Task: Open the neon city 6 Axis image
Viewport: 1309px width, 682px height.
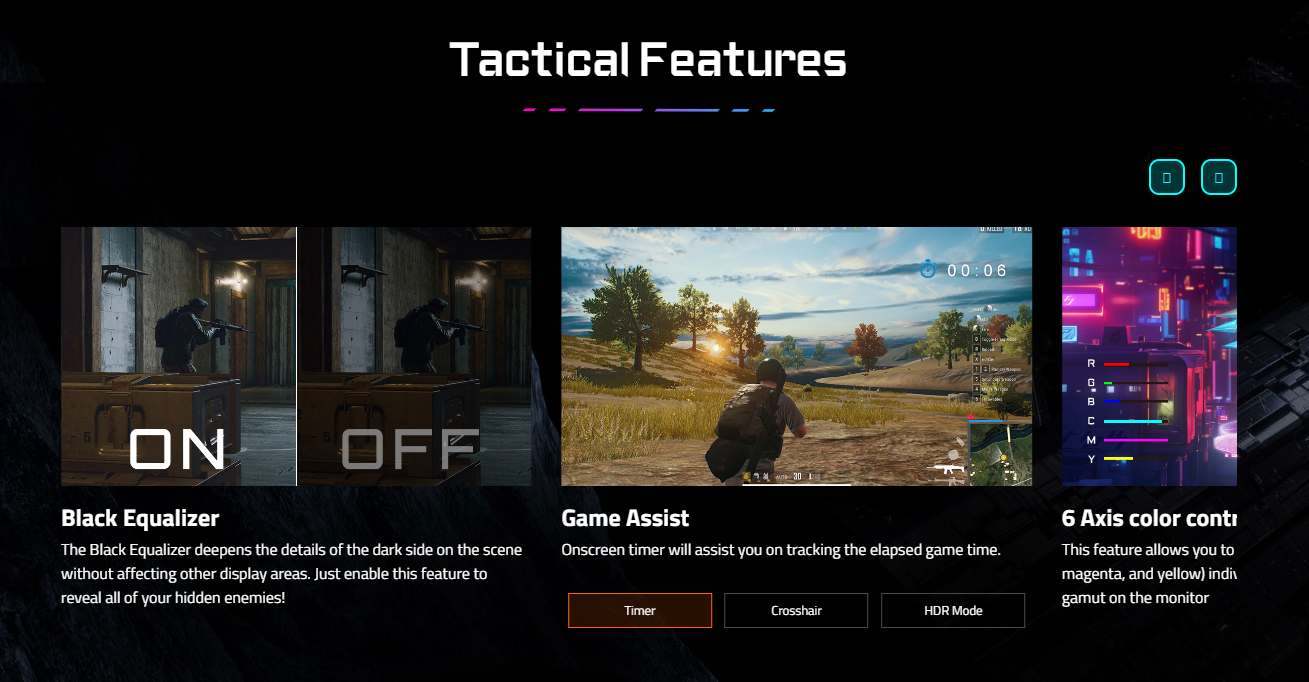Action: click(1149, 356)
